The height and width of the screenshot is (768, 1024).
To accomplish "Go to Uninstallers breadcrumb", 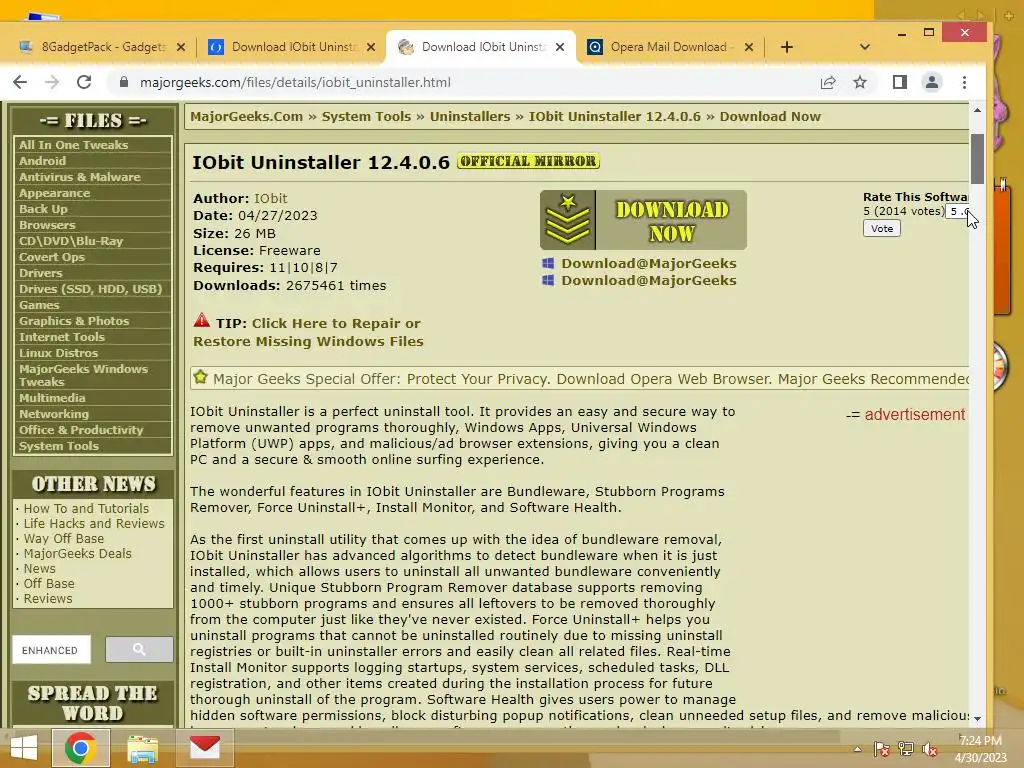I will tap(470, 116).
